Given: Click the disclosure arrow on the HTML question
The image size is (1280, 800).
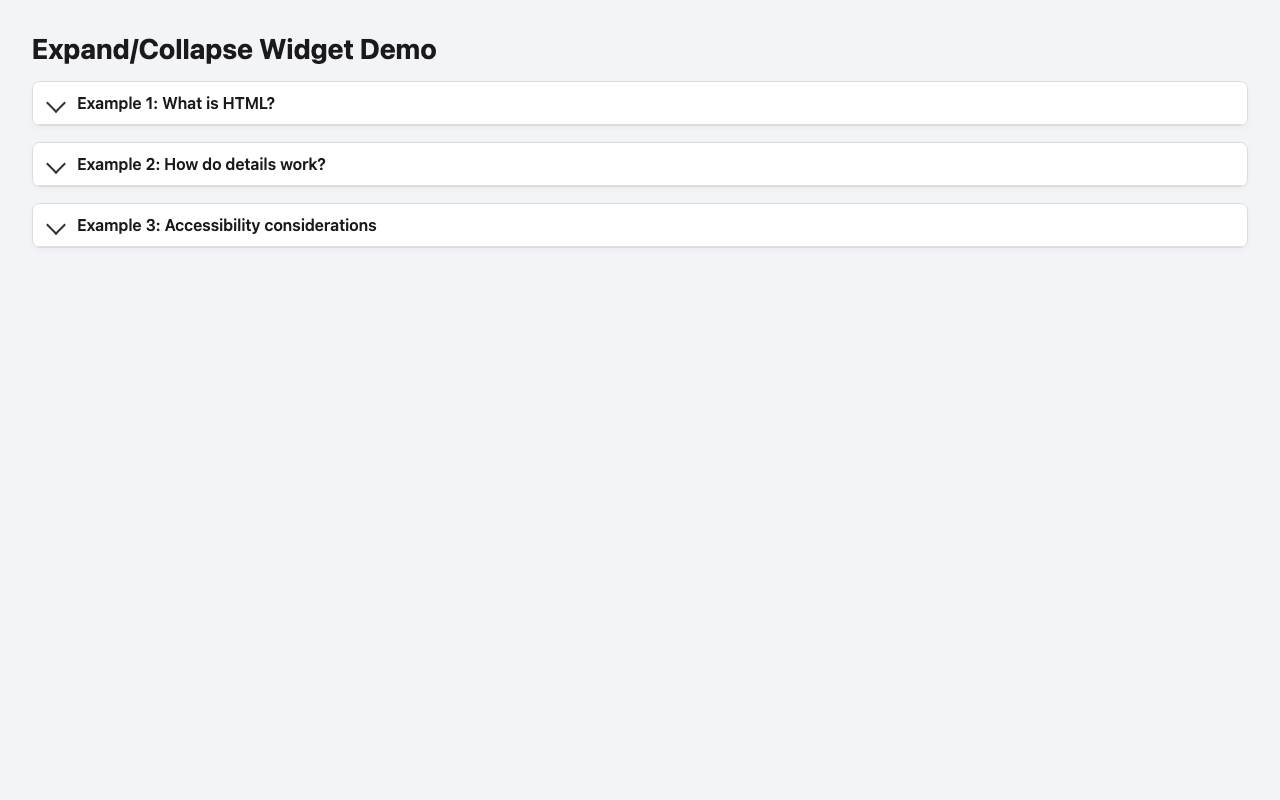Looking at the screenshot, I should click(56, 107).
